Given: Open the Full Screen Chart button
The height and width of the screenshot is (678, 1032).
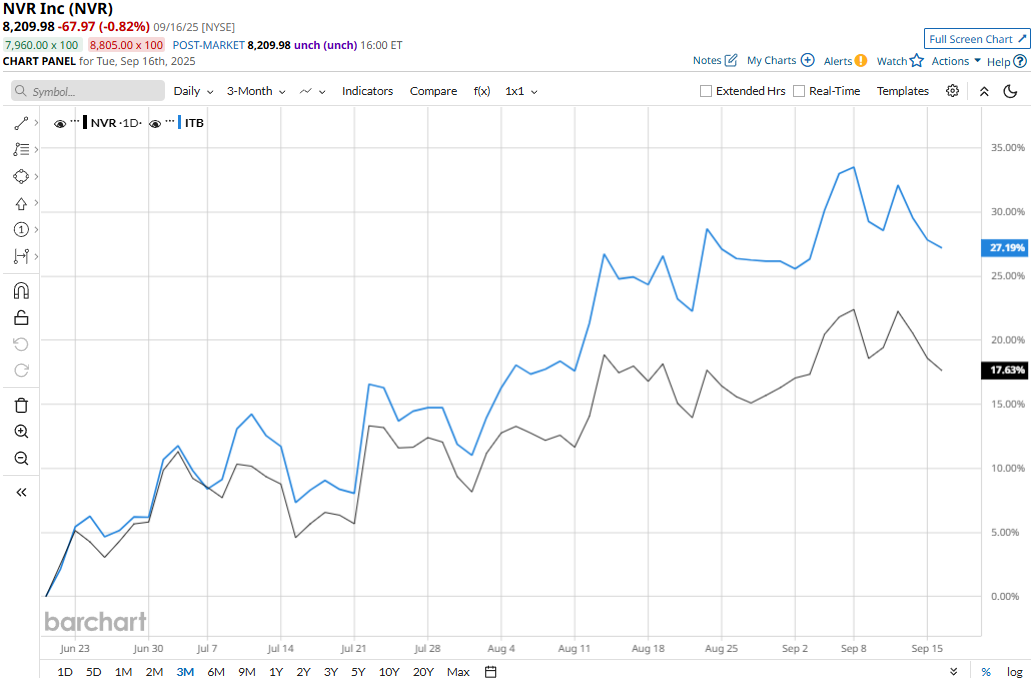Looking at the screenshot, I should point(977,39).
